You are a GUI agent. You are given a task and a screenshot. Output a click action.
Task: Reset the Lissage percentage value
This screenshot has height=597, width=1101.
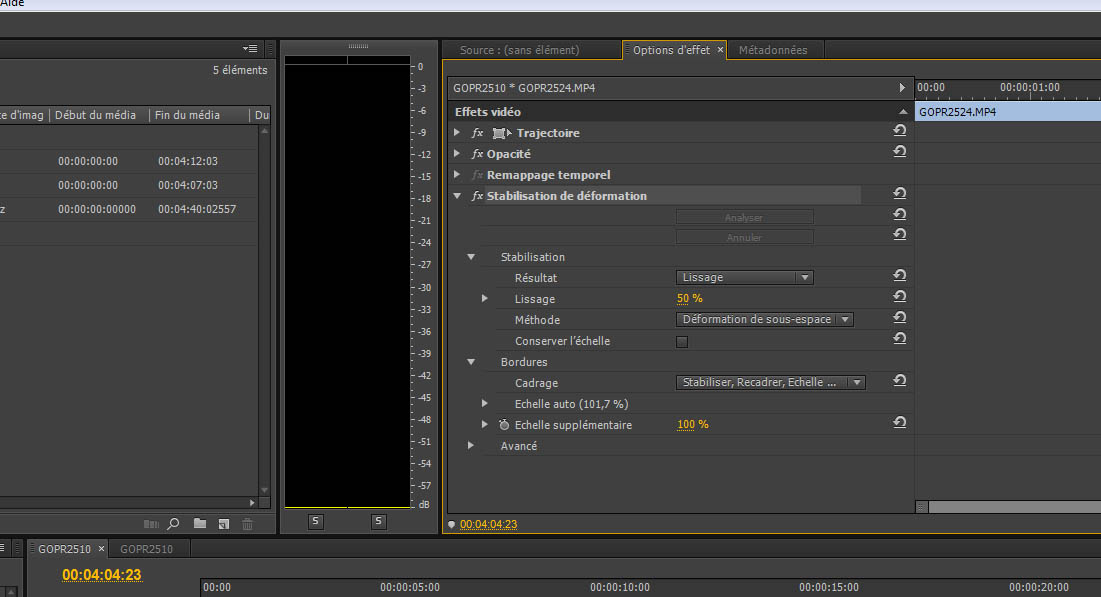pos(899,298)
